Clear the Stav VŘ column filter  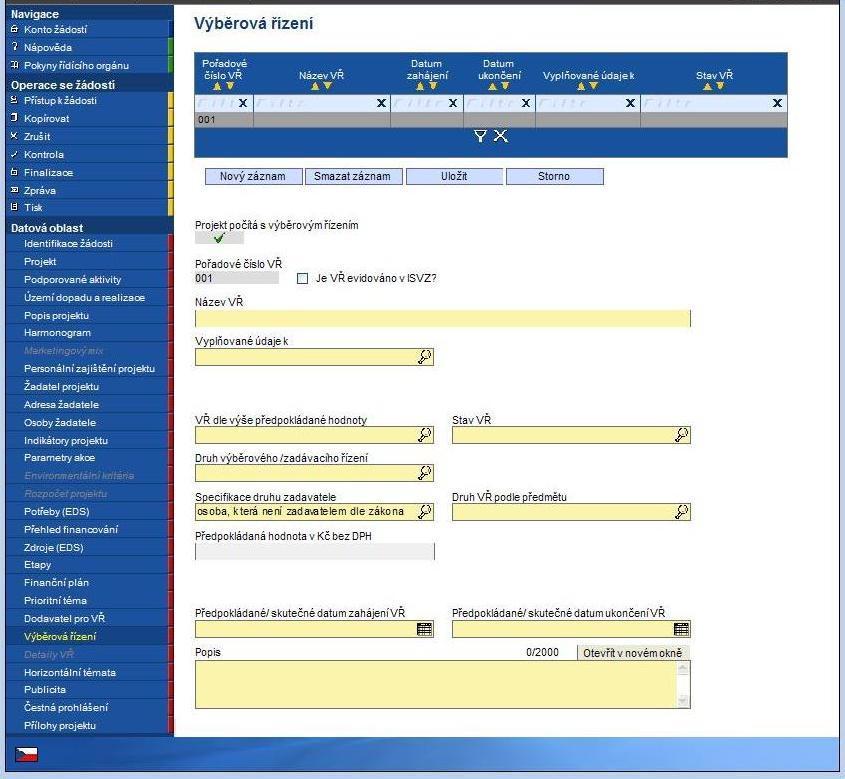coord(777,103)
